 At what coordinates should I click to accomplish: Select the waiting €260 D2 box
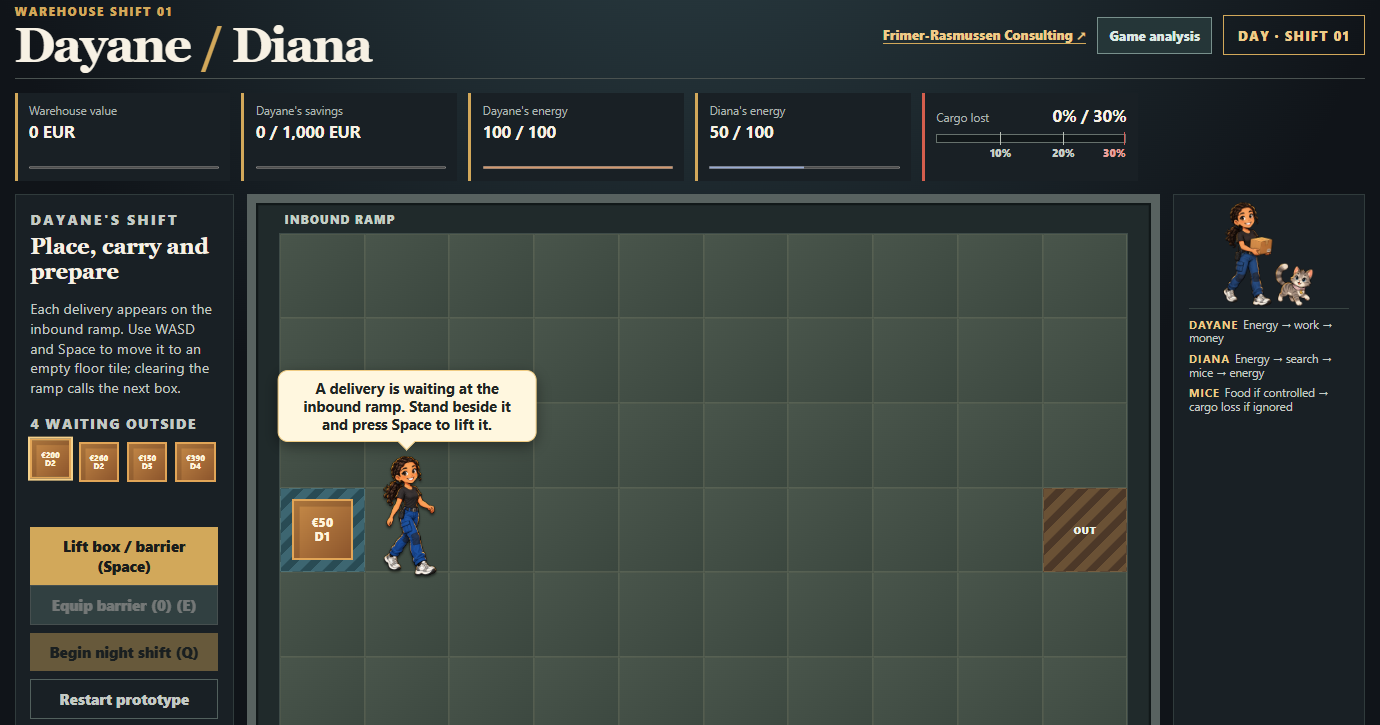tap(99, 462)
